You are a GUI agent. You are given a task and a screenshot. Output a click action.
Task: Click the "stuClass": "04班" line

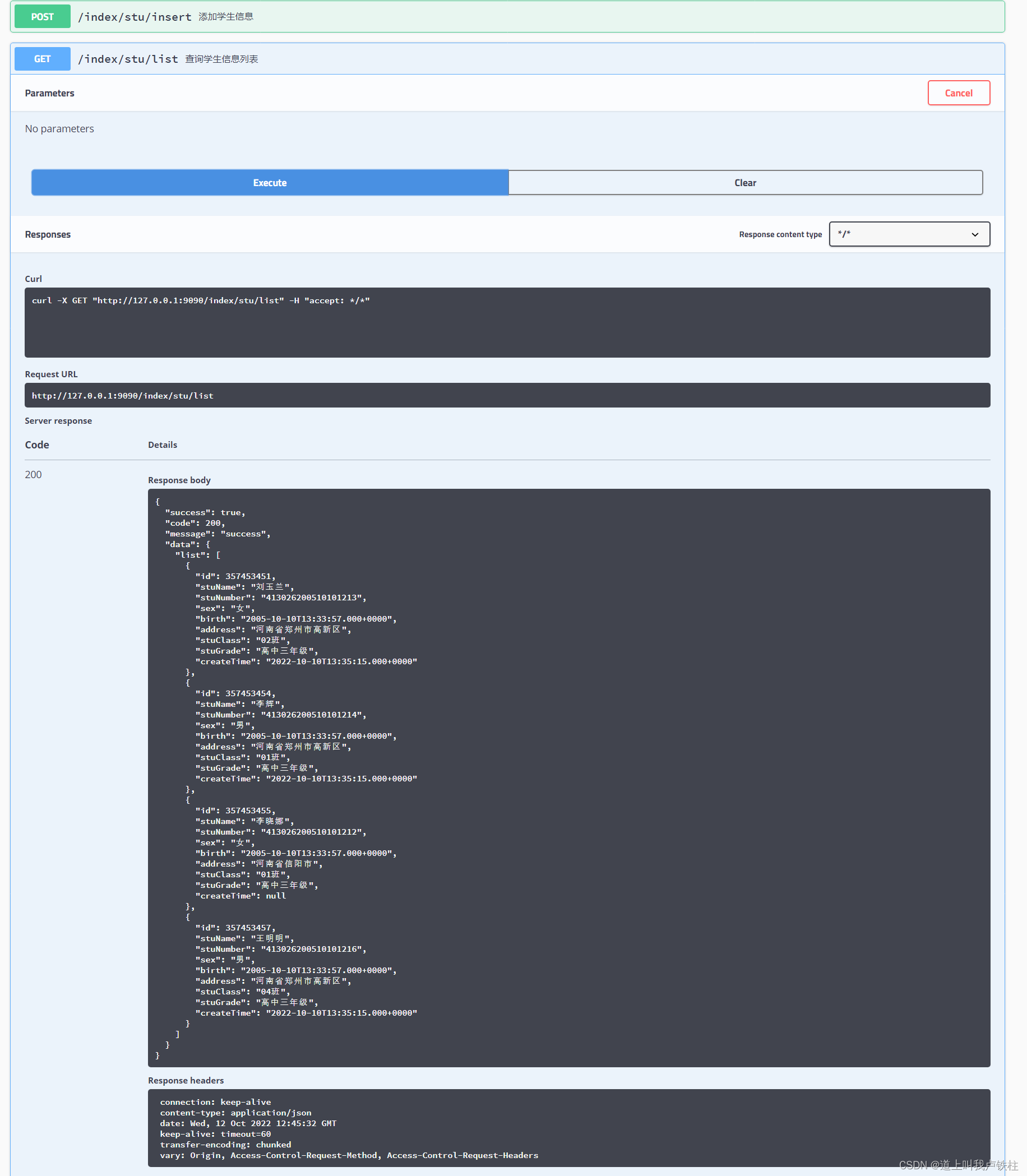[x=243, y=992]
